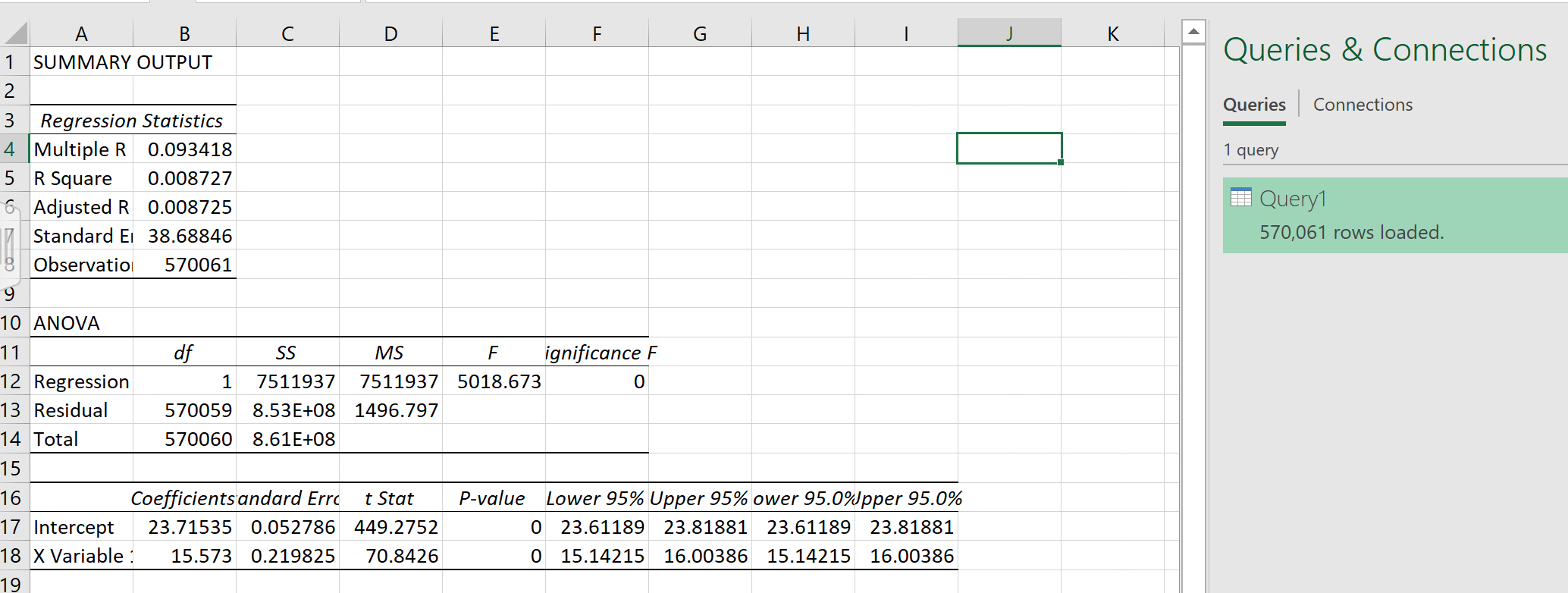Click the vertical scrollbar up arrow
Screen dimensions: 1568x593
pyautogui.click(x=1193, y=32)
